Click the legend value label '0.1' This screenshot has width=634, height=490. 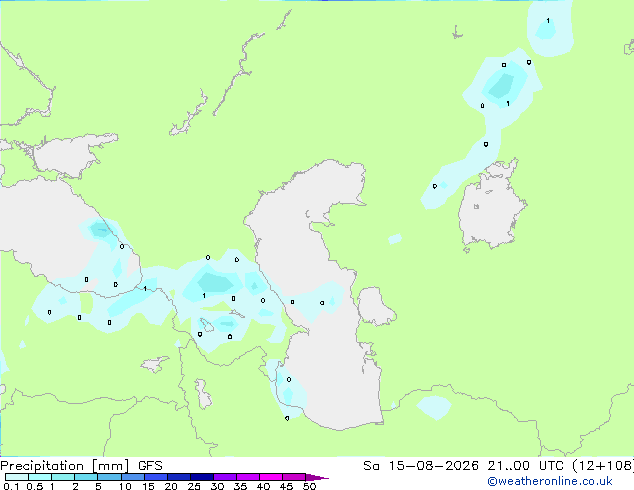coord(12,486)
